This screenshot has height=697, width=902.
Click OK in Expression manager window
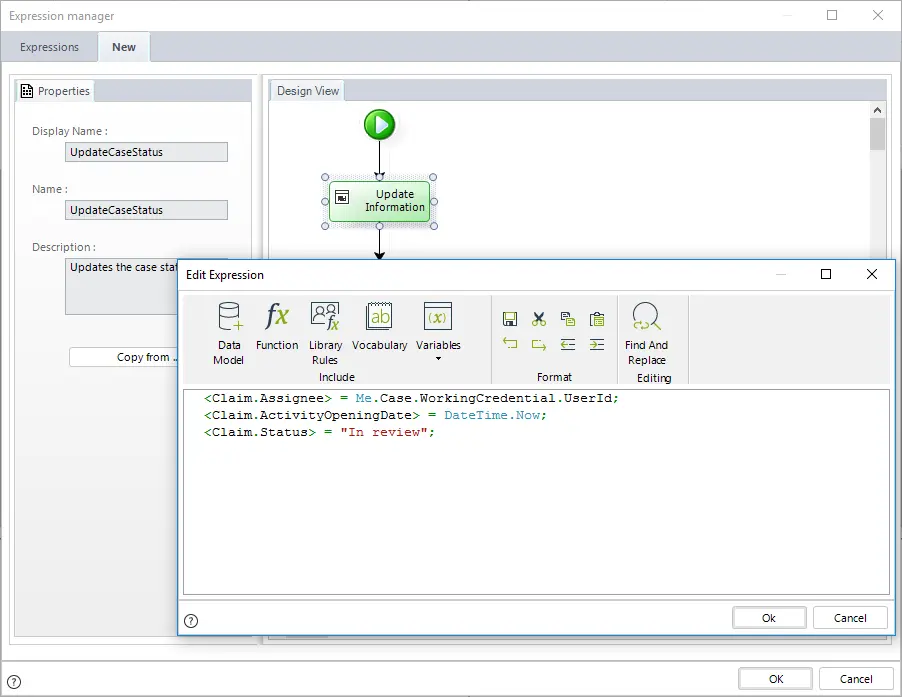click(775, 679)
